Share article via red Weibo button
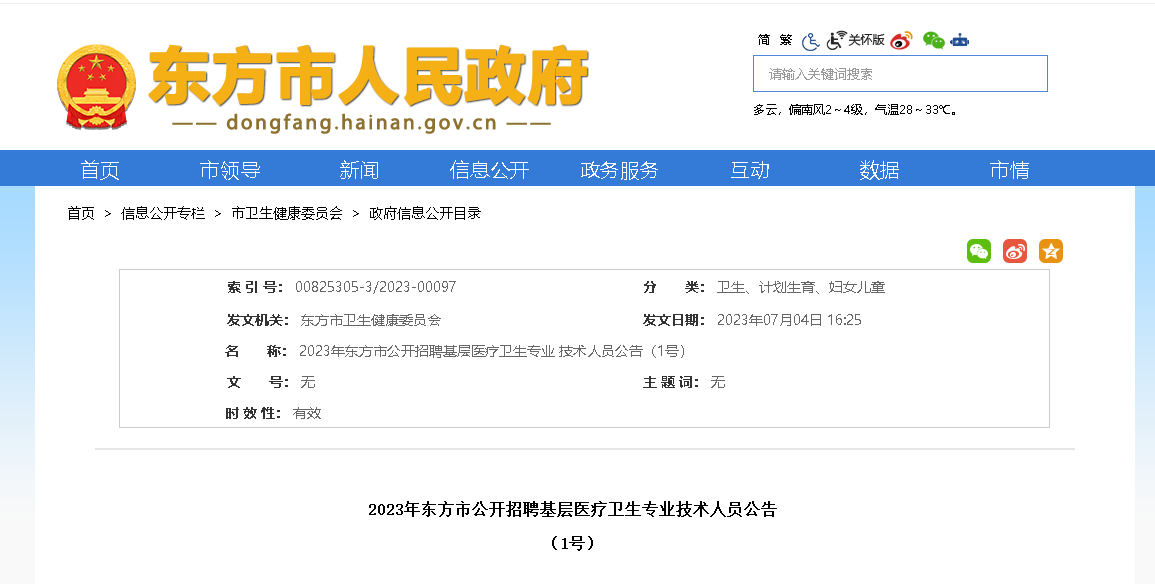The width and height of the screenshot is (1155, 584). (1015, 251)
